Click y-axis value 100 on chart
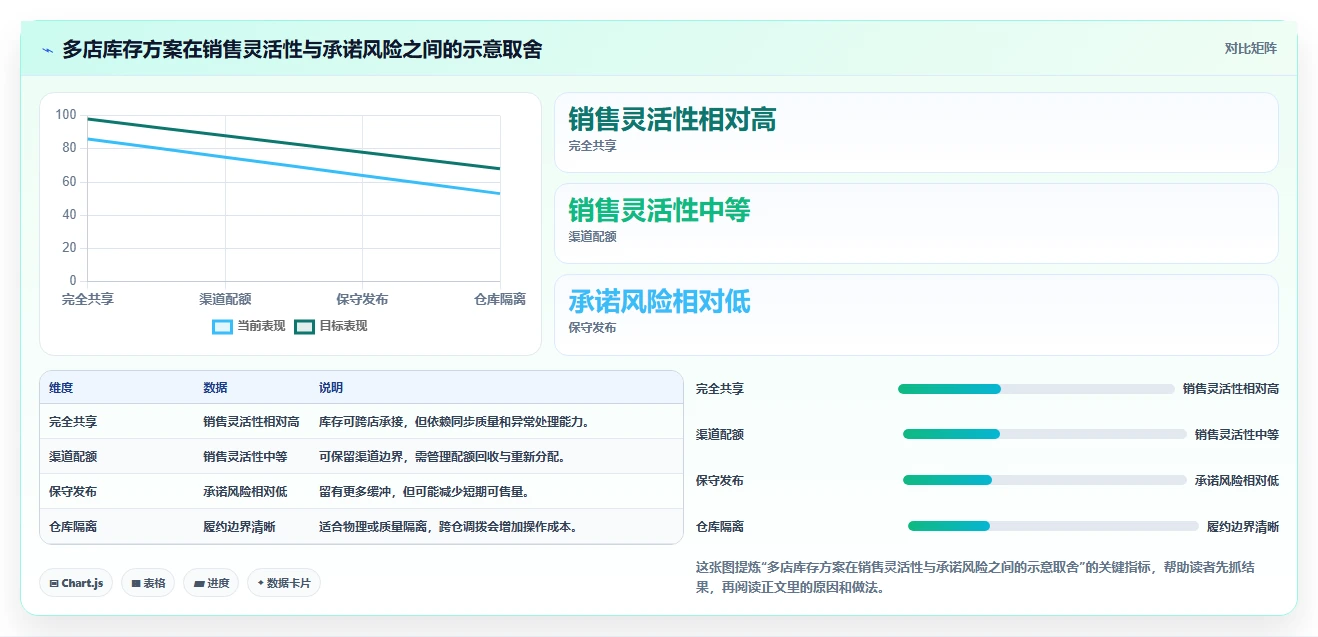Viewport: 1318px width, 637px height. pos(66,115)
